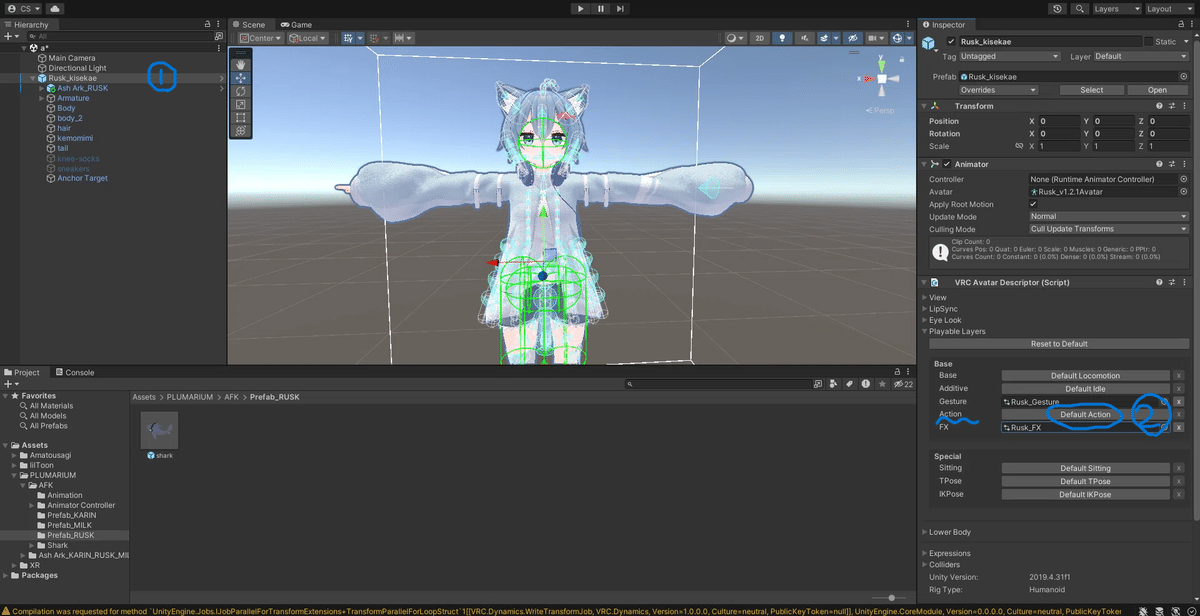
Task: Open the Overrides dropdown
Action: click(997, 90)
